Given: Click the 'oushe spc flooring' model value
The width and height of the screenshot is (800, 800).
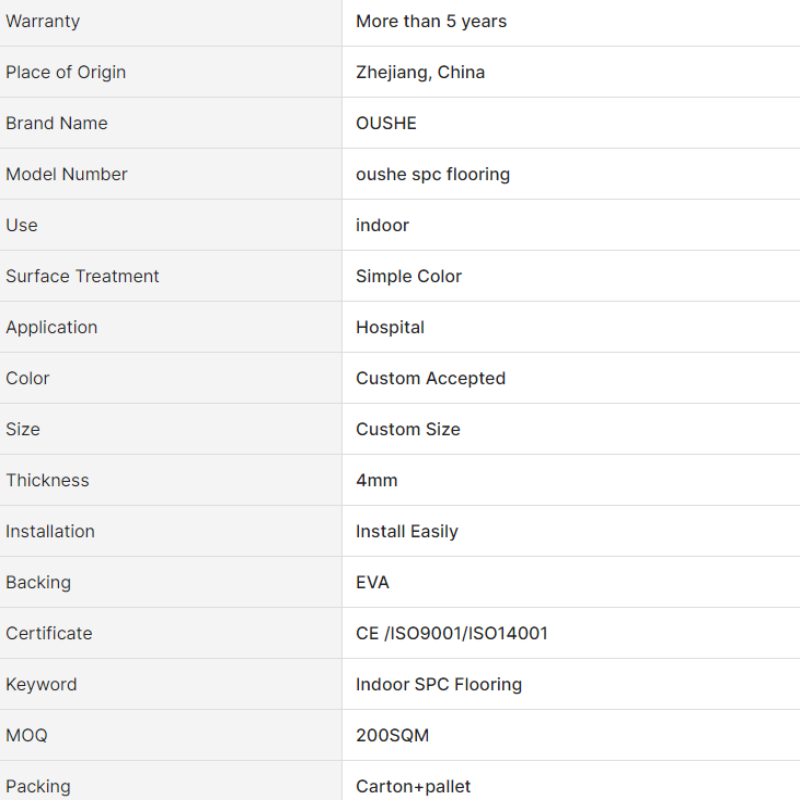Looking at the screenshot, I should (433, 174).
